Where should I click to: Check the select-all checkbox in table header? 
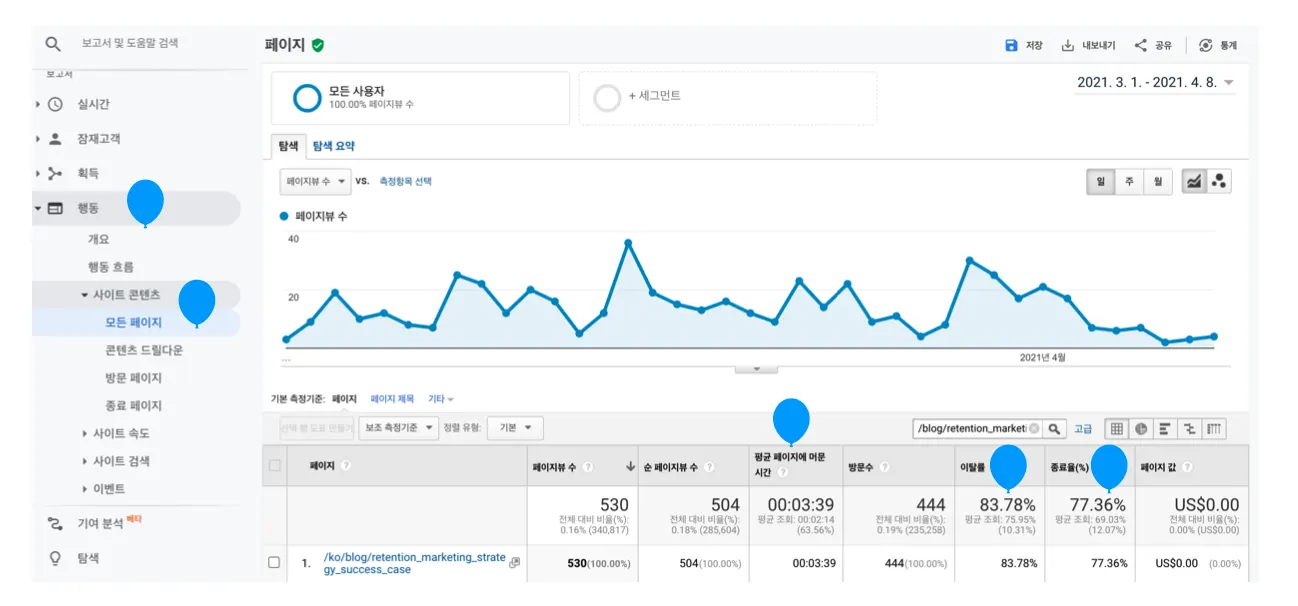pos(275,466)
